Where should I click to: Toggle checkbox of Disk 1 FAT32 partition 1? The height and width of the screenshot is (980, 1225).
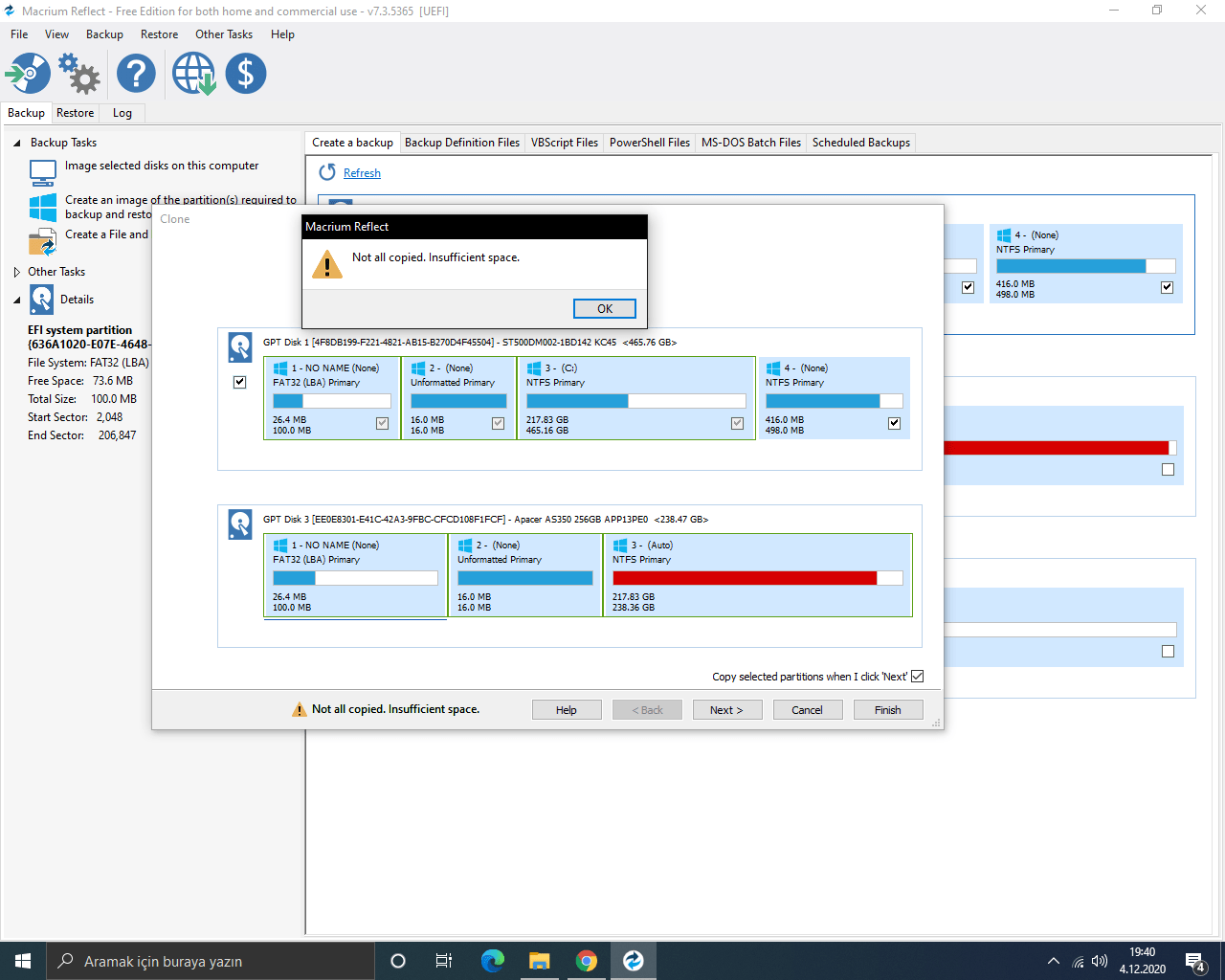click(x=383, y=423)
